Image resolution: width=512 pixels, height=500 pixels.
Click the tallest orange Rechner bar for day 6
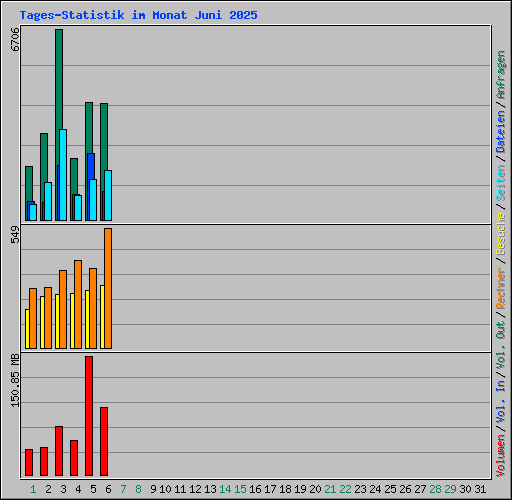pyautogui.click(x=108, y=288)
